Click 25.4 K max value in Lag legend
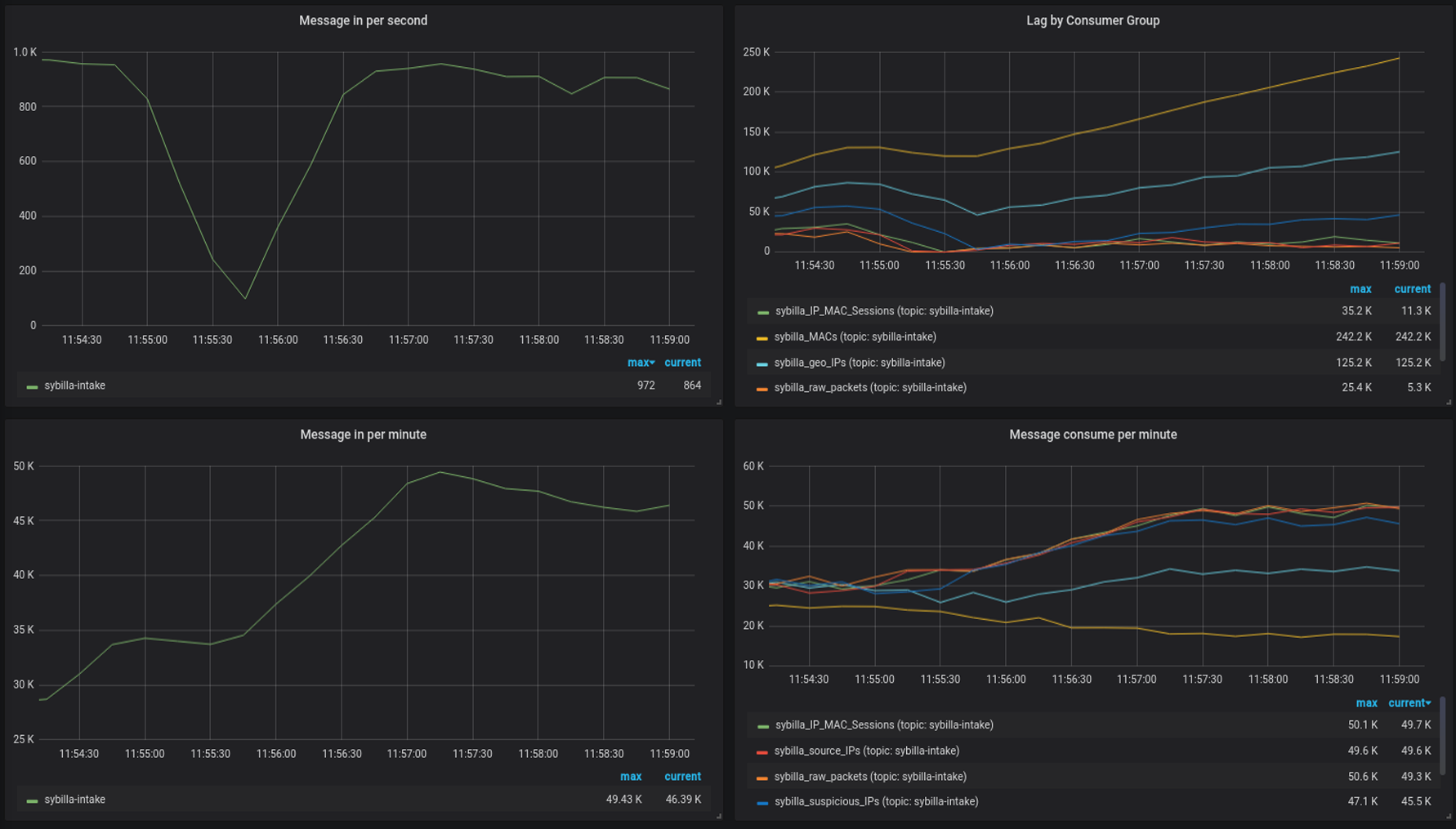The image size is (1456, 829). (1356, 388)
